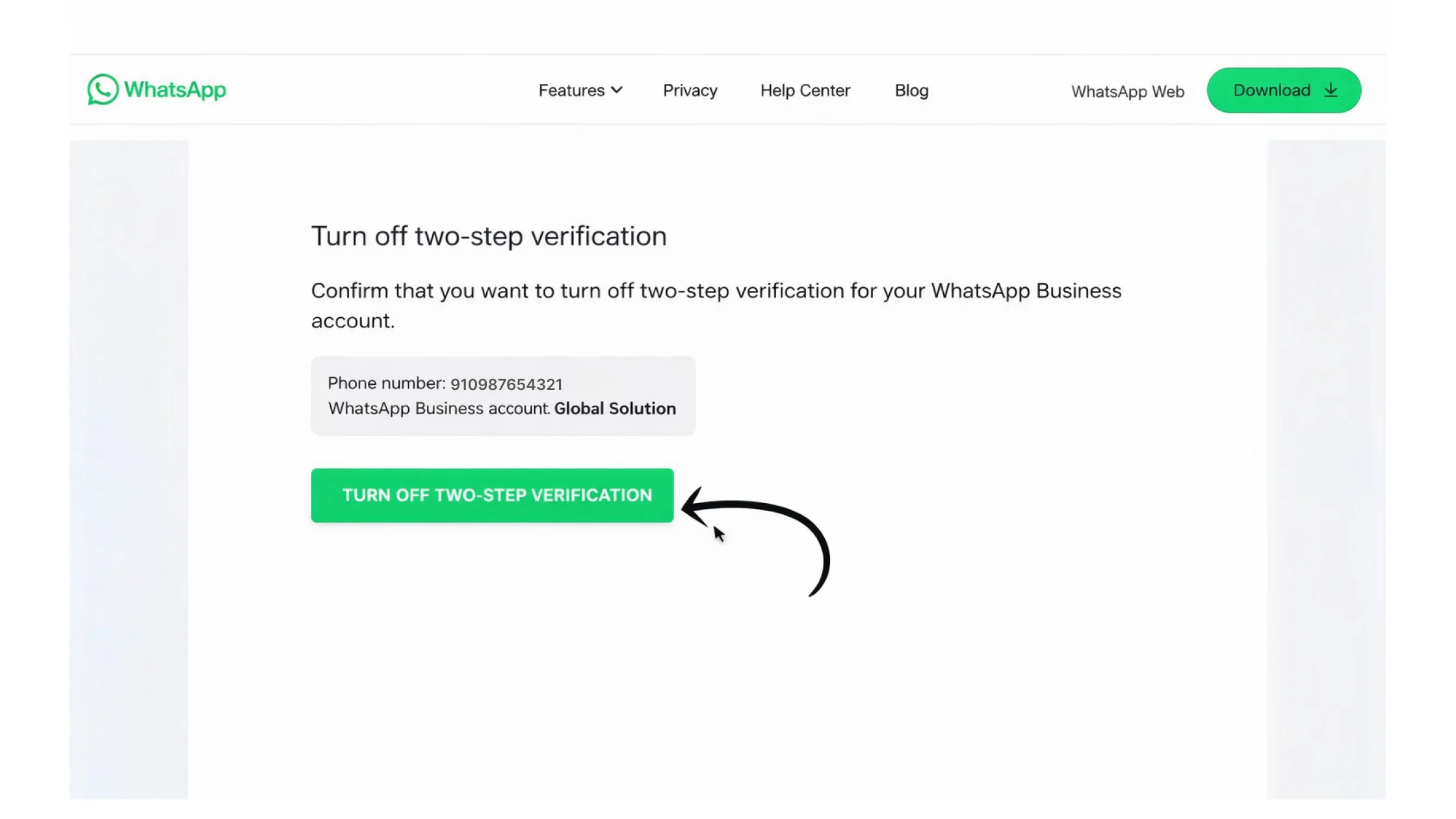Screen dimensions: 1456x819
Task: Click the confirmation paragraph text
Action: click(x=716, y=291)
